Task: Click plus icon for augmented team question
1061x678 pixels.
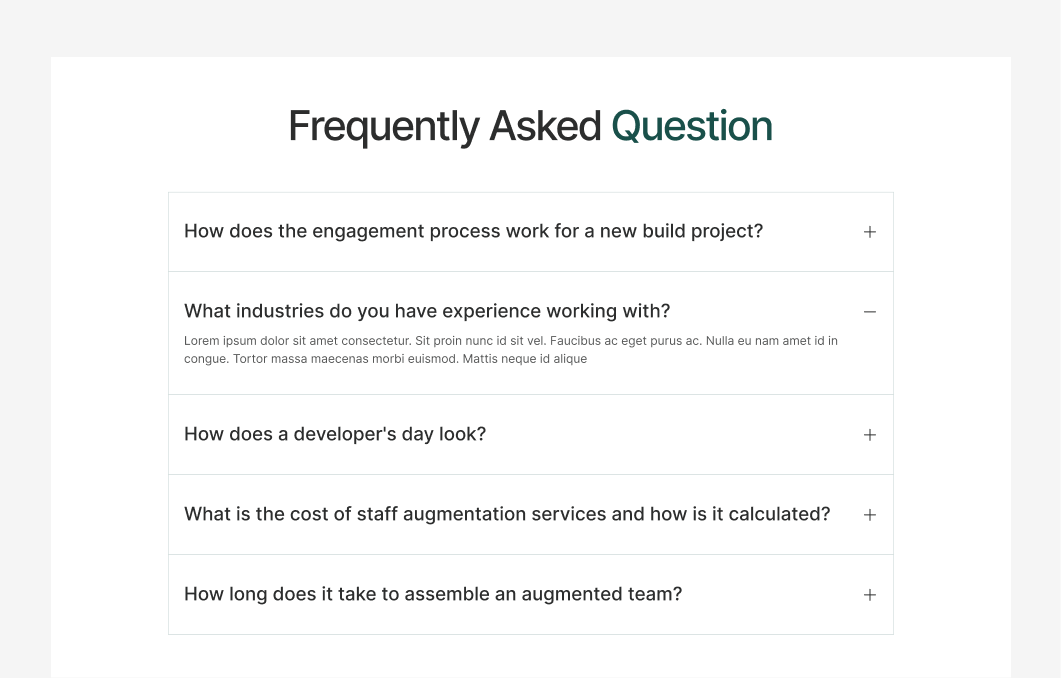Action: [x=870, y=595]
